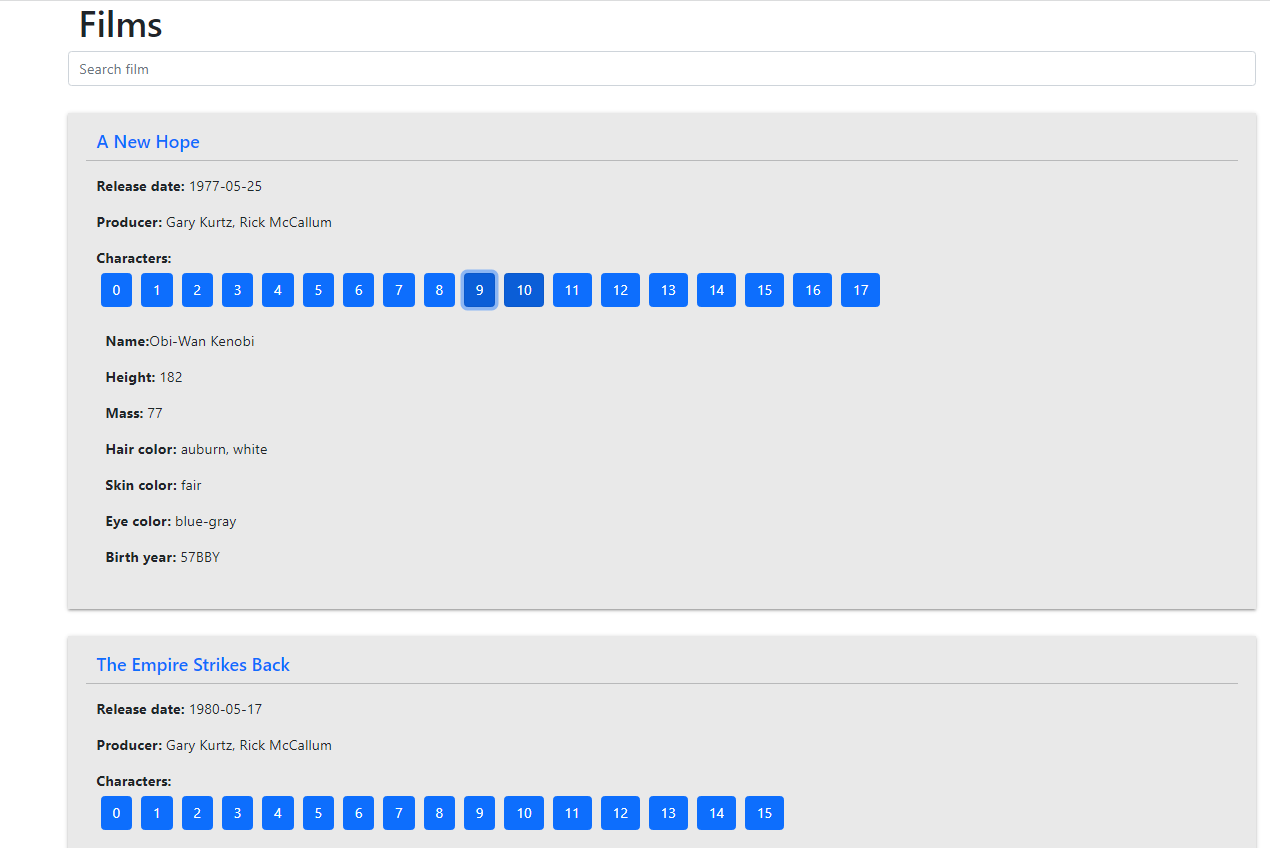1270x848 pixels.
Task: Select character 15 of The Empire Strikes Back
Action: pyautogui.click(x=764, y=813)
